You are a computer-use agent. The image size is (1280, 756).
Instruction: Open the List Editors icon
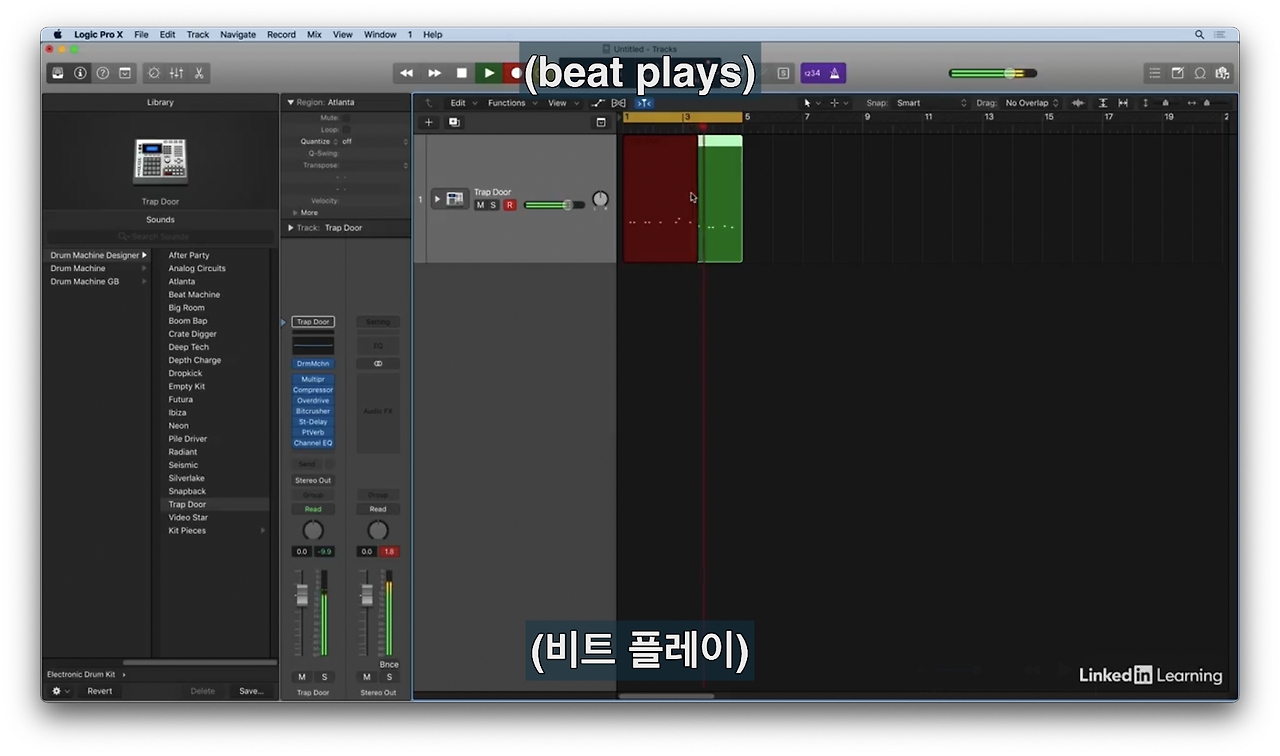(x=1155, y=73)
